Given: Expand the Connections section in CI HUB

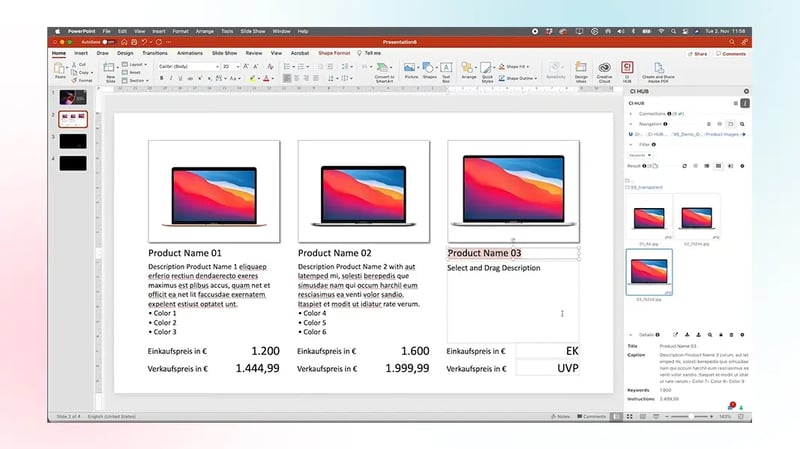Looking at the screenshot, I should [x=631, y=113].
